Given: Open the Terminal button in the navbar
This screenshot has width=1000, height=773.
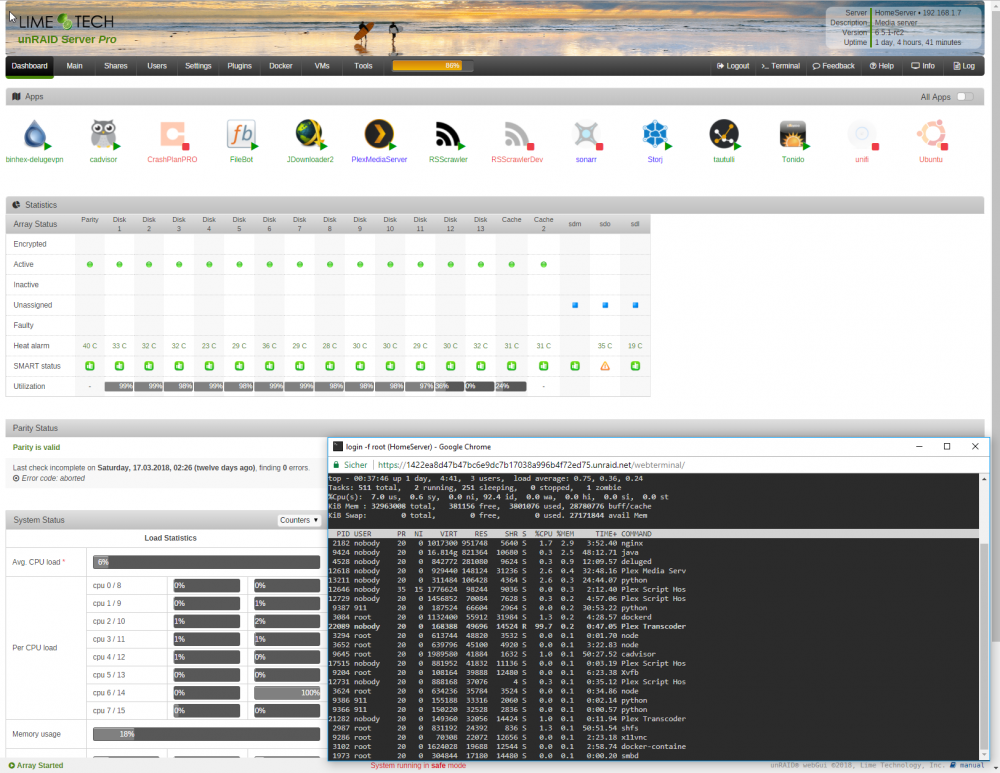Looking at the screenshot, I should tap(780, 66).
